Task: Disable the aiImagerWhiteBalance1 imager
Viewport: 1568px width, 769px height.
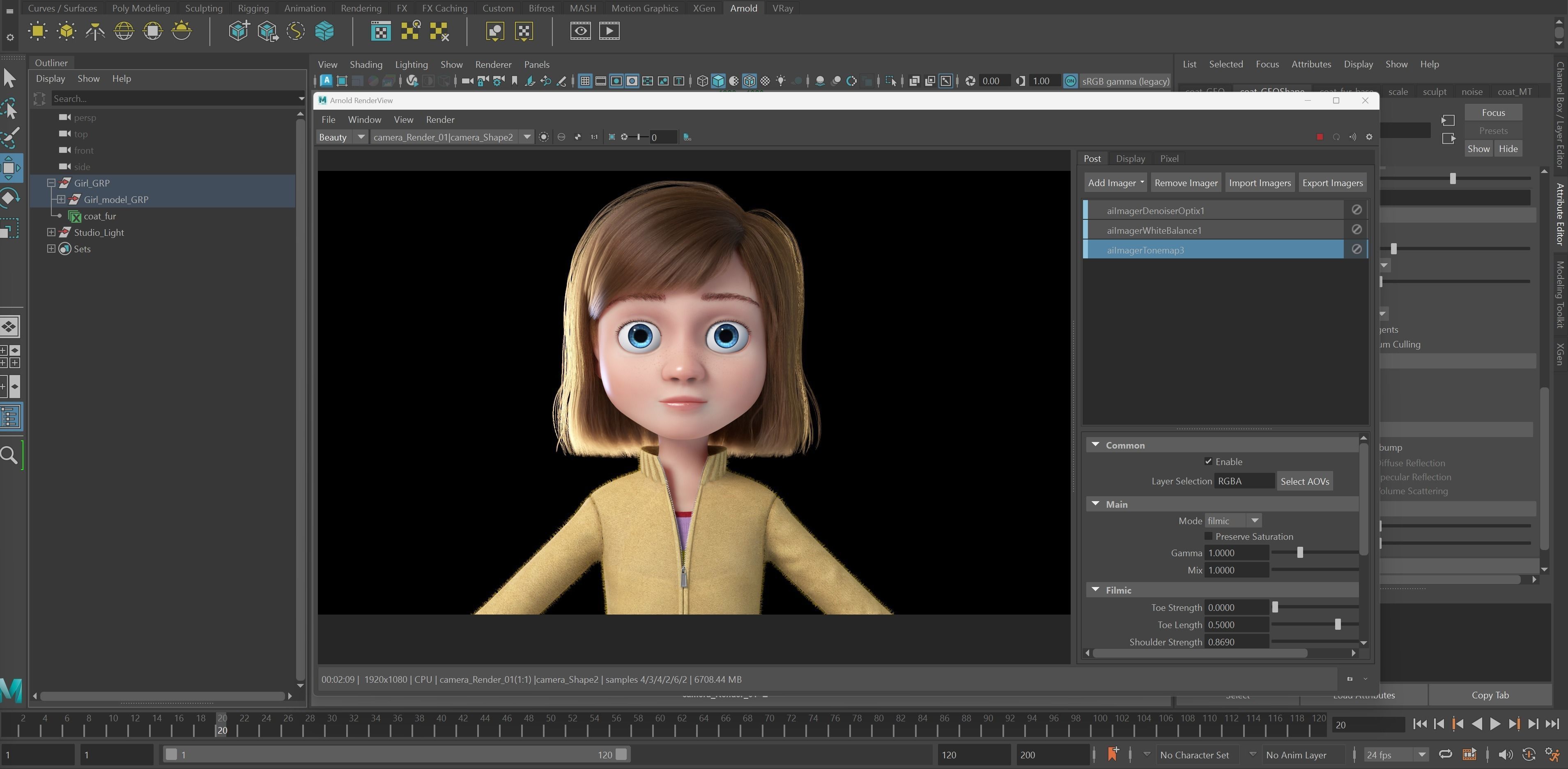Action: click(1357, 230)
